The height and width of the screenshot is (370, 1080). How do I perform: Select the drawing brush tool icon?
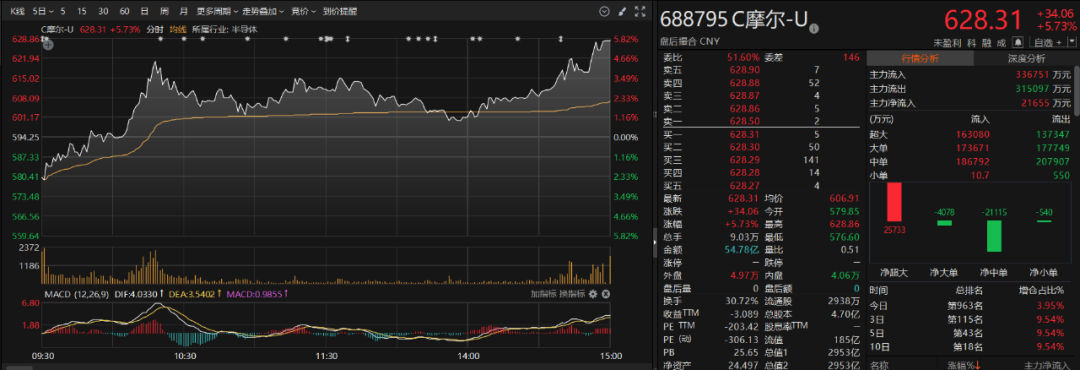pos(622,11)
